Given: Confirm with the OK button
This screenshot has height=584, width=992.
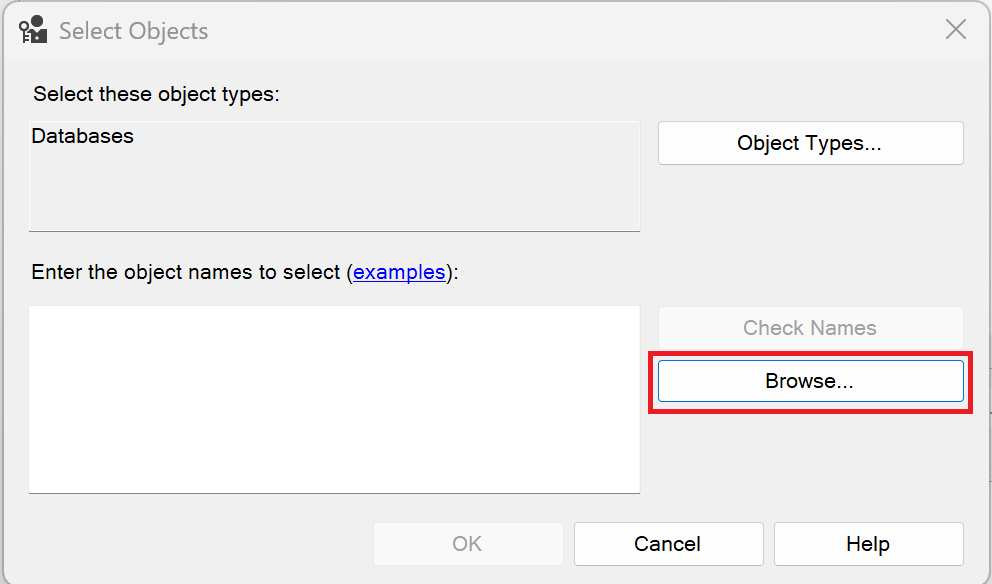Looking at the screenshot, I should coord(467,544).
